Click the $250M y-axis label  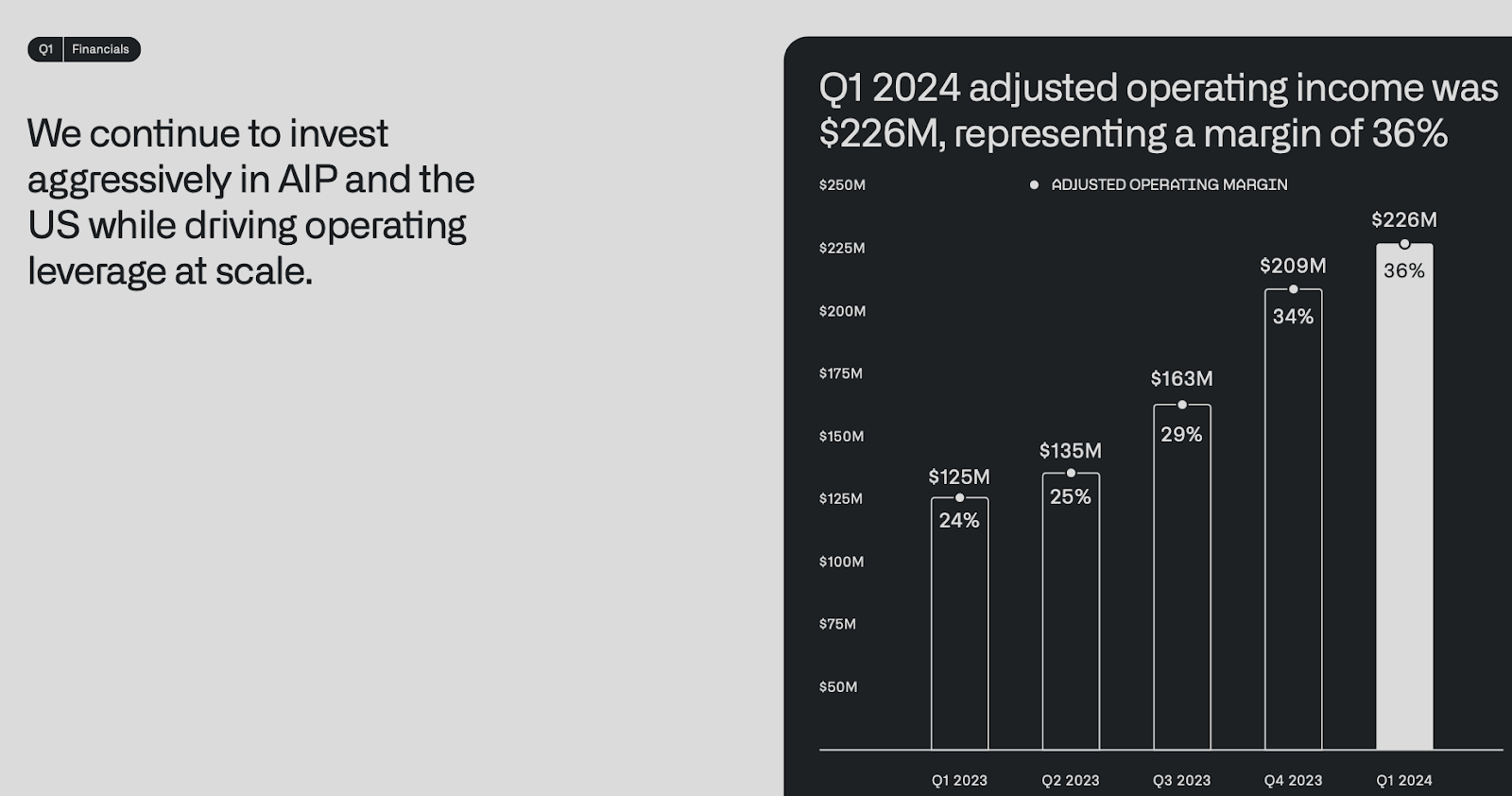[842, 185]
